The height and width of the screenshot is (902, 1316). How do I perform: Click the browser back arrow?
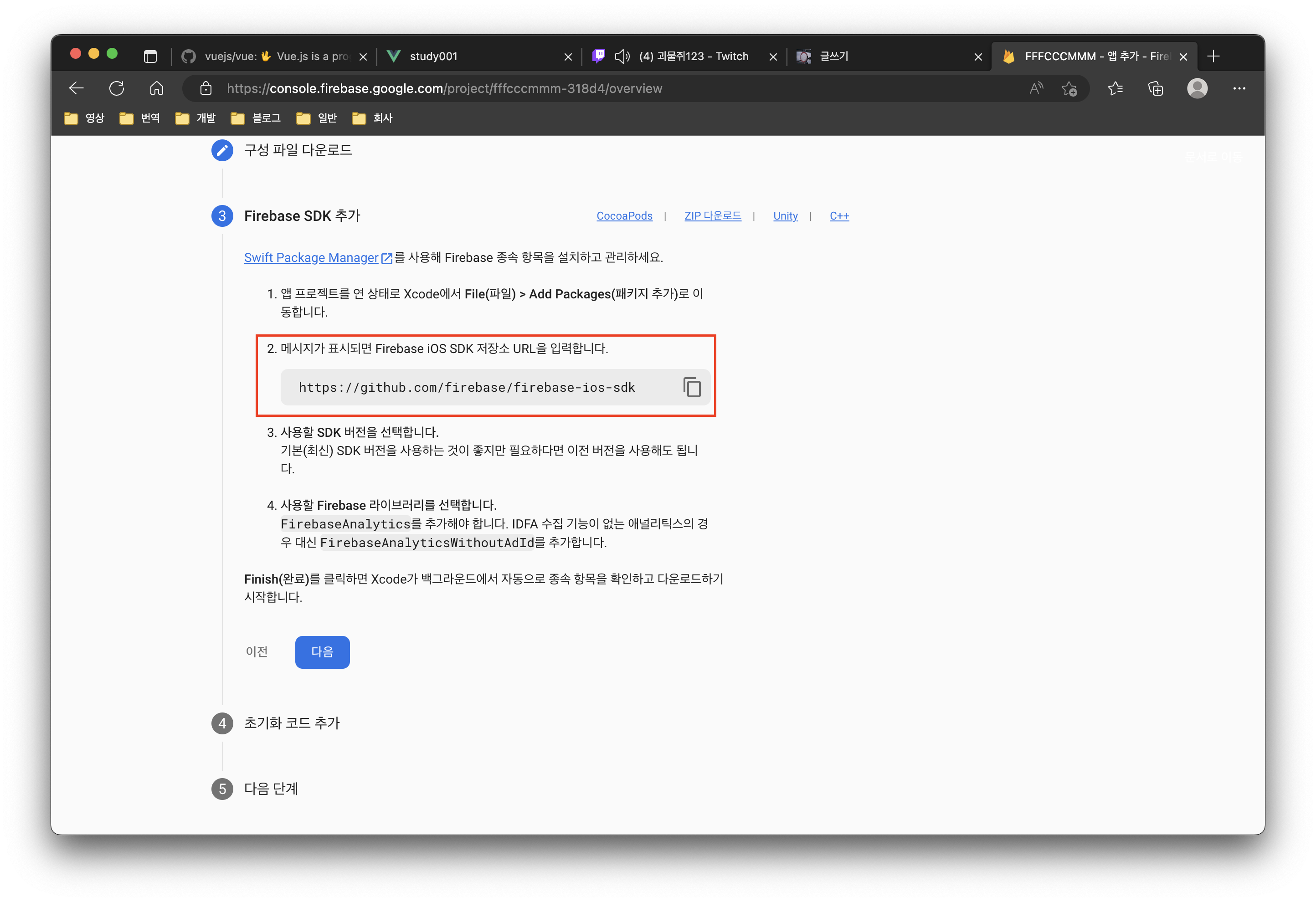point(77,88)
